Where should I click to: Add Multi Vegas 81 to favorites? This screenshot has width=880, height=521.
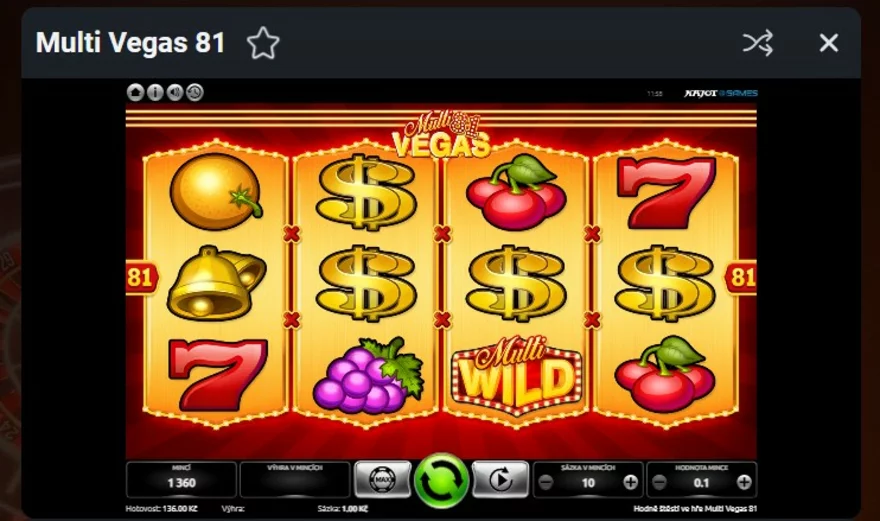263,43
